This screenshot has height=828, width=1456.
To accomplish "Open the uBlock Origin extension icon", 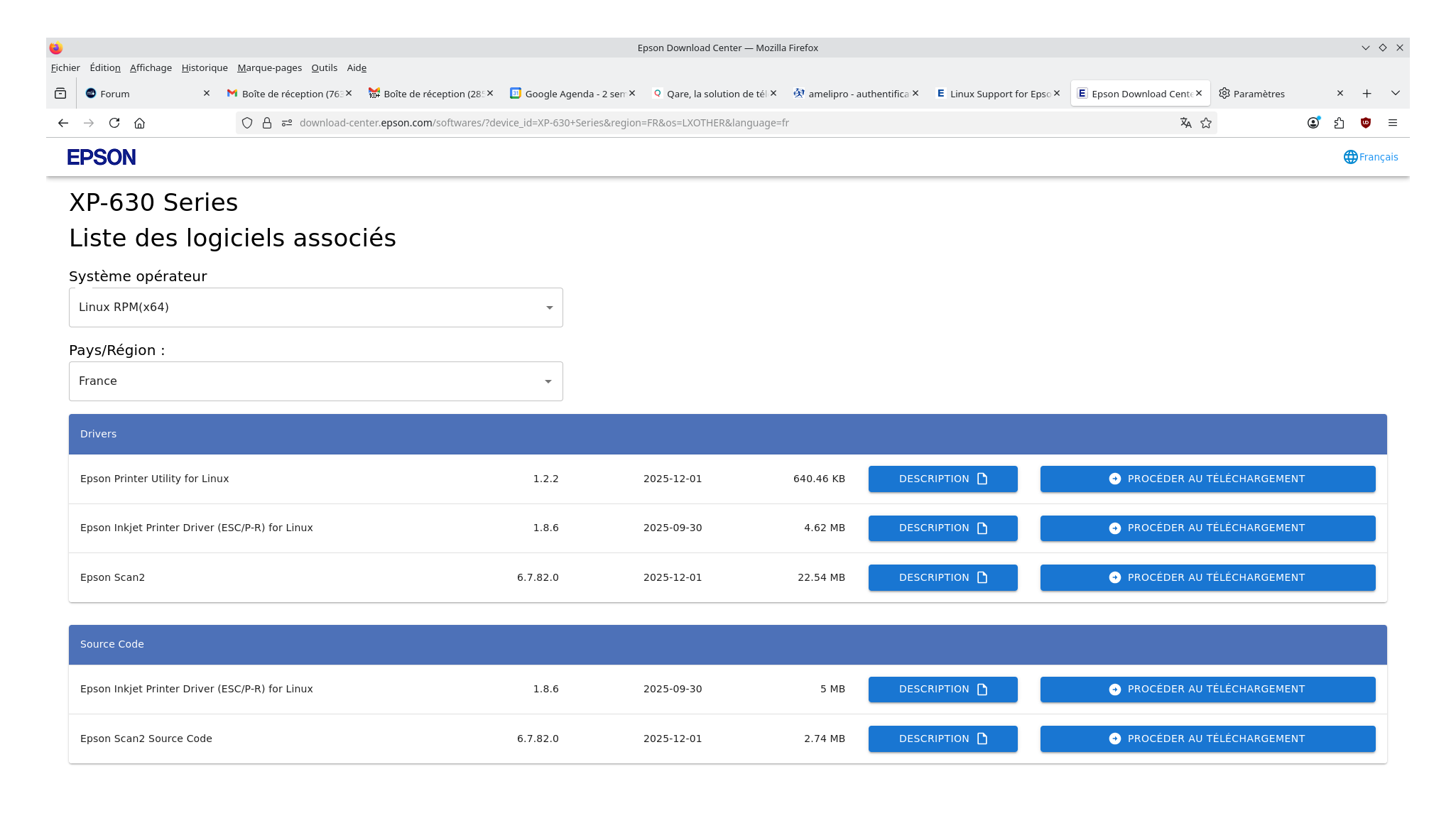I will pos(1365,123).
